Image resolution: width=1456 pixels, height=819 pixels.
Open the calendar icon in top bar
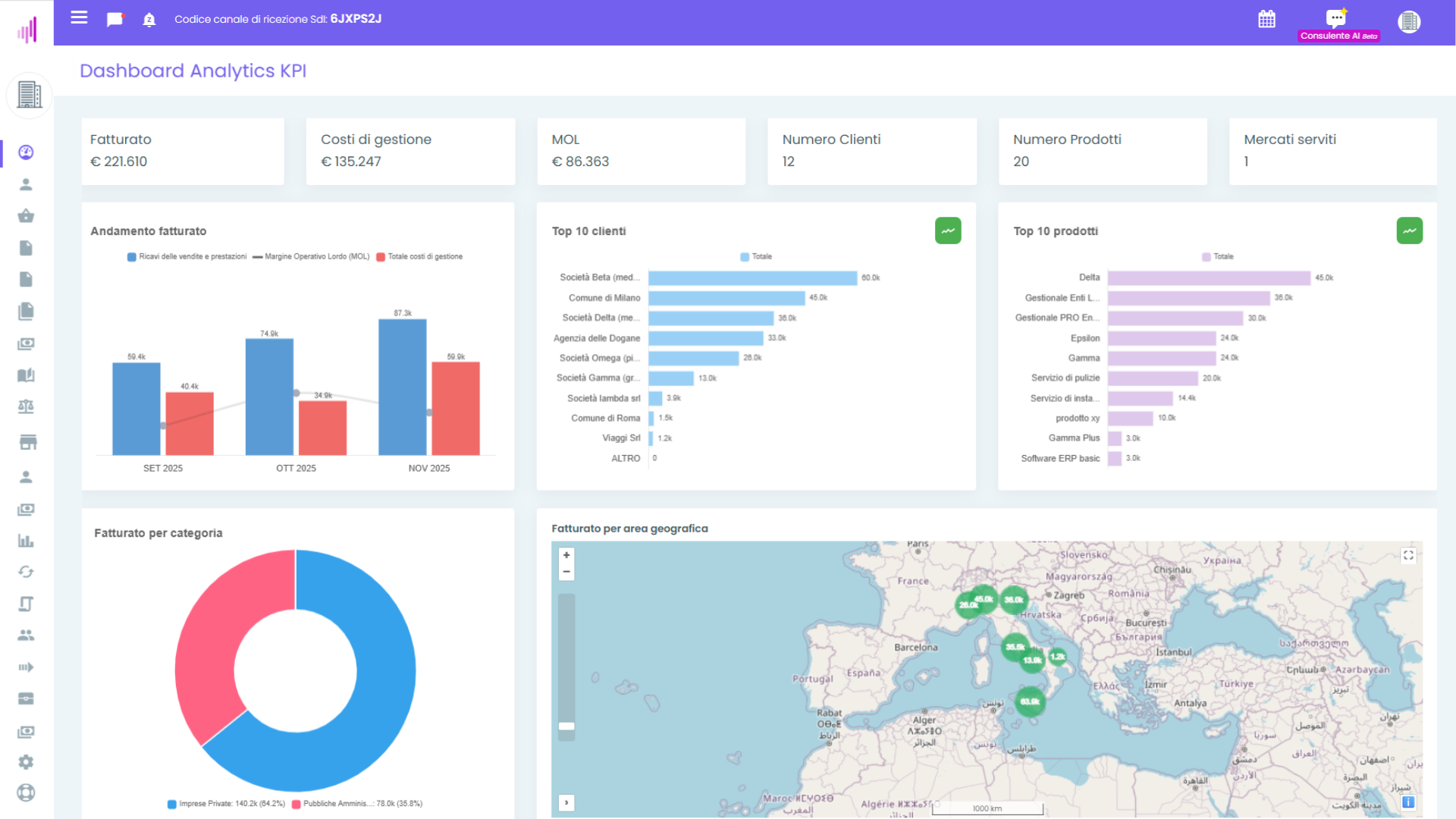click(1266, 19)
